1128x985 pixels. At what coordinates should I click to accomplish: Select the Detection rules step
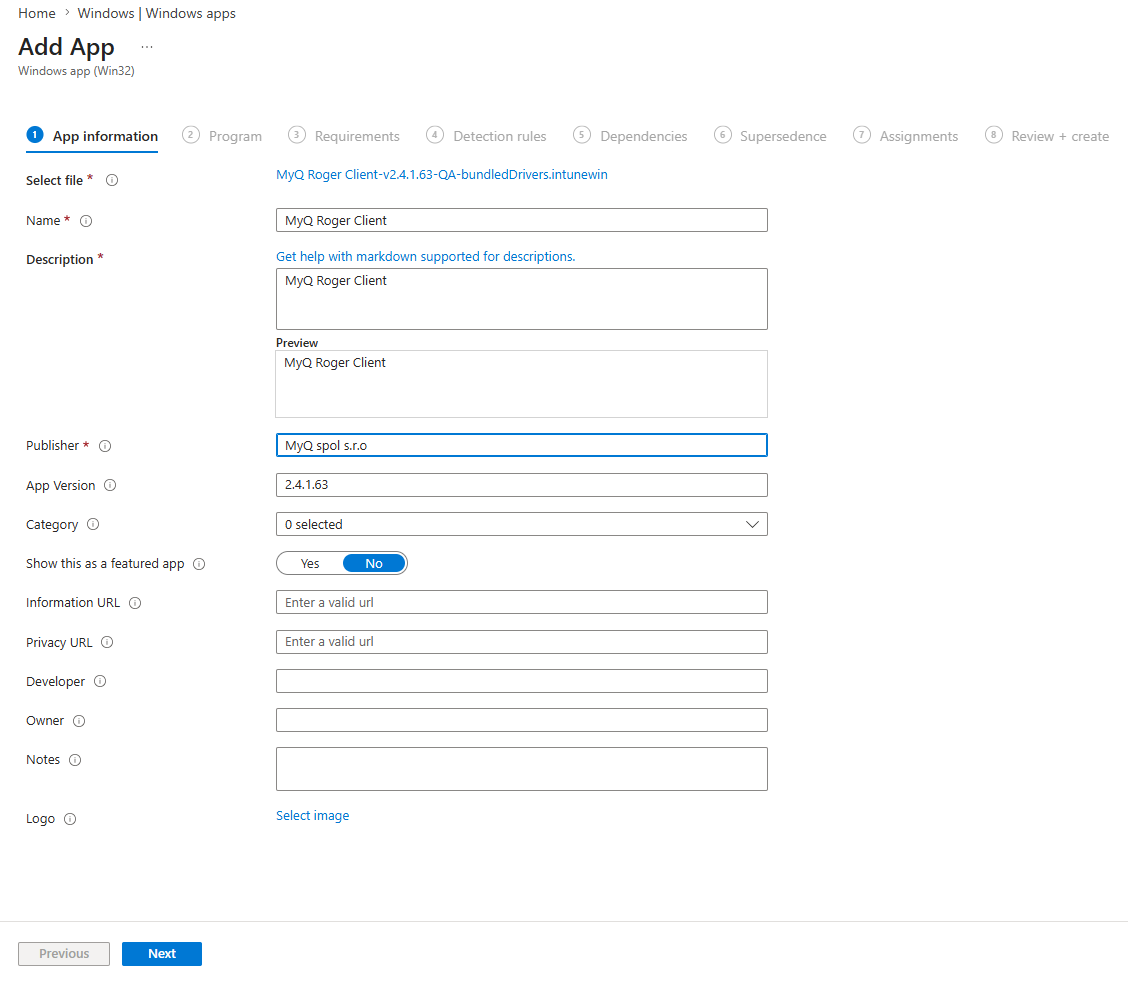[486, 136]
